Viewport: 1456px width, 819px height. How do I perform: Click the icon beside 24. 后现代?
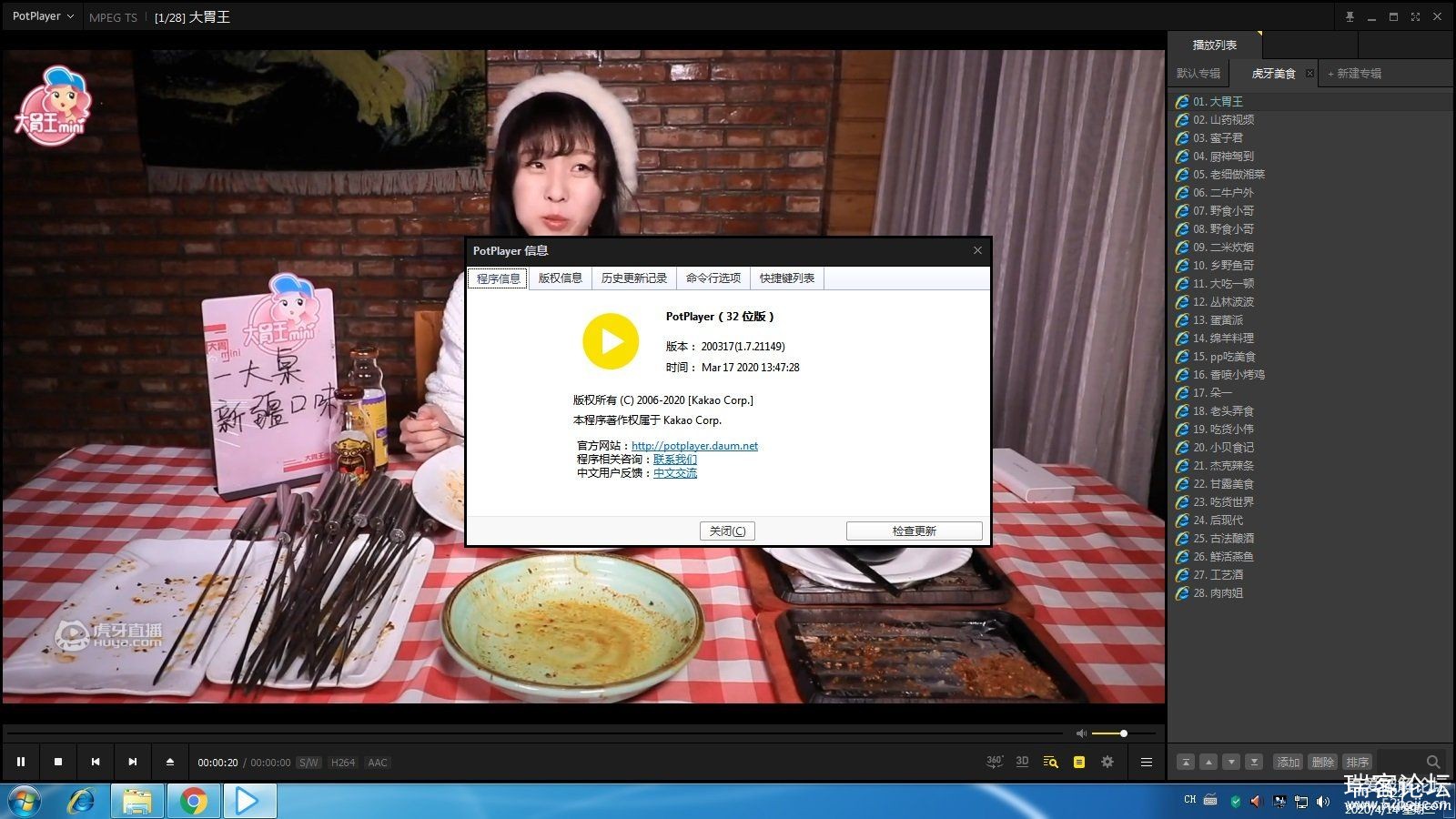[1182, 520]
